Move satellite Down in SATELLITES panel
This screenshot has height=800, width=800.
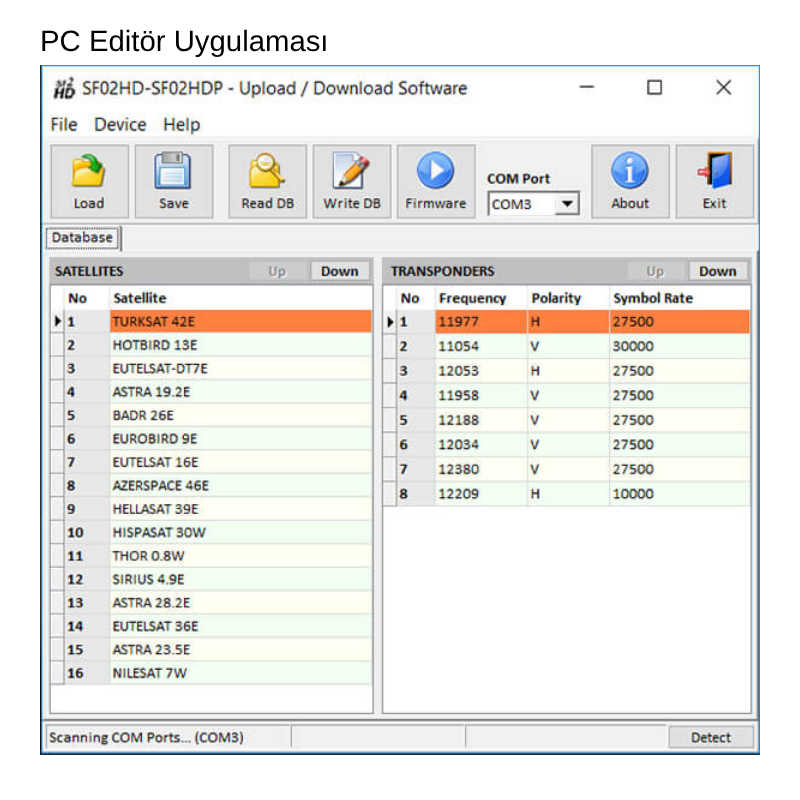click(x=339, y=271)
